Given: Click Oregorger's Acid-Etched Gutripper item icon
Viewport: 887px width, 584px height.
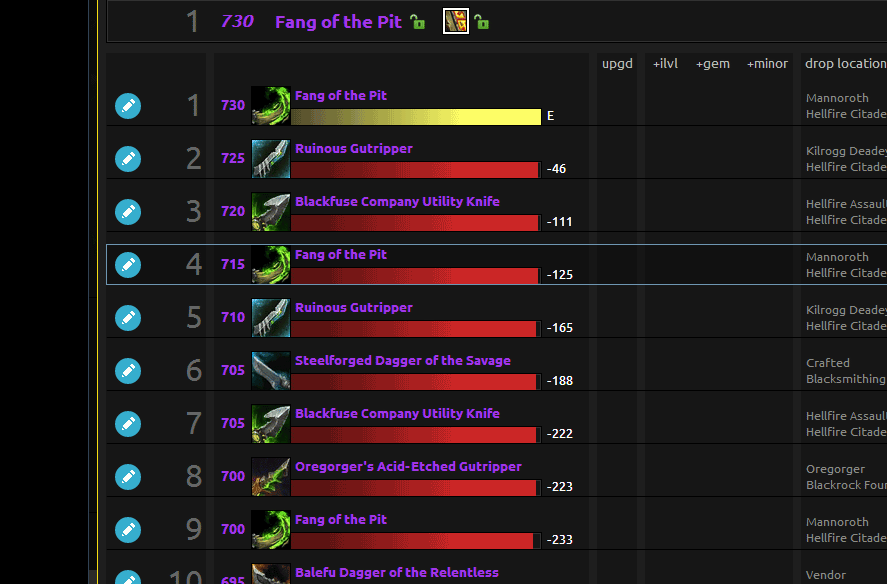Looking at the screenshot, I should pos(271,477).
